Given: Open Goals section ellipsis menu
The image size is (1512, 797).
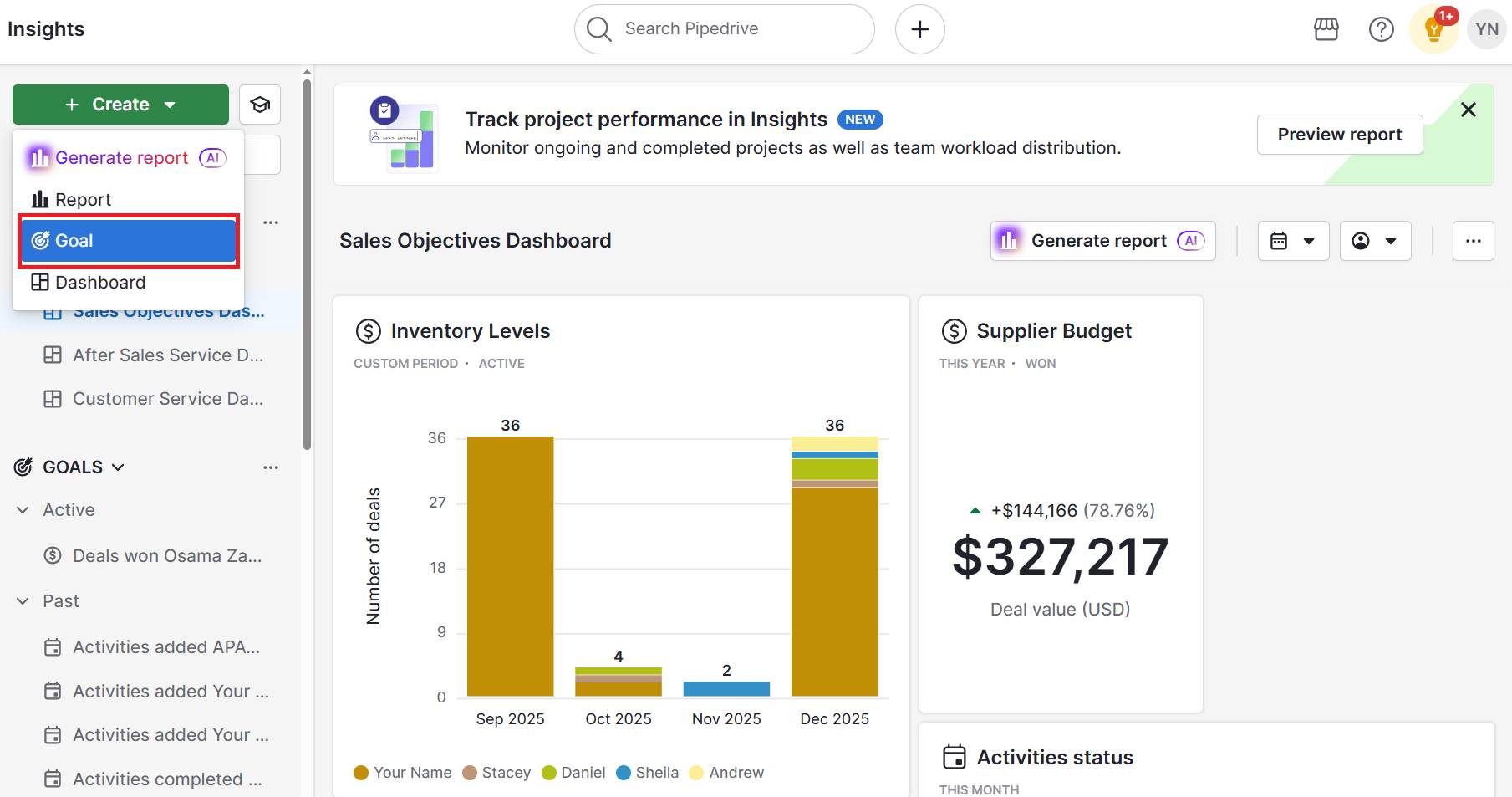Looking at the screenshot, I should point(271,467).
